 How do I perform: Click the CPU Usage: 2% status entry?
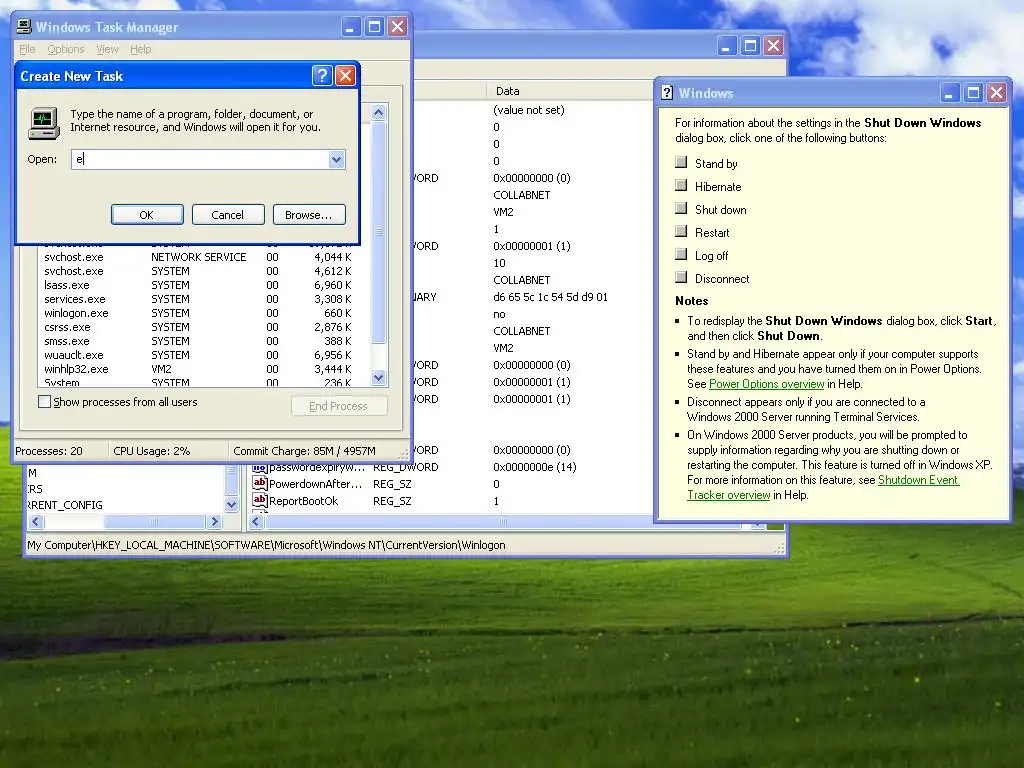coord(152,451)
